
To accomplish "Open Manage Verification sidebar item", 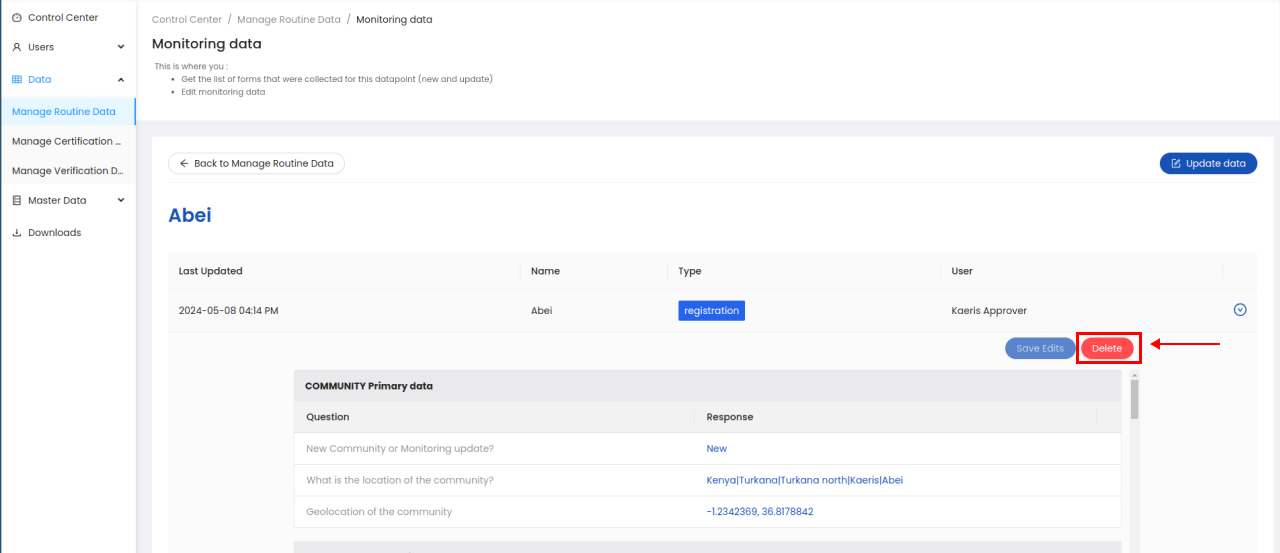I will [67, 171].
